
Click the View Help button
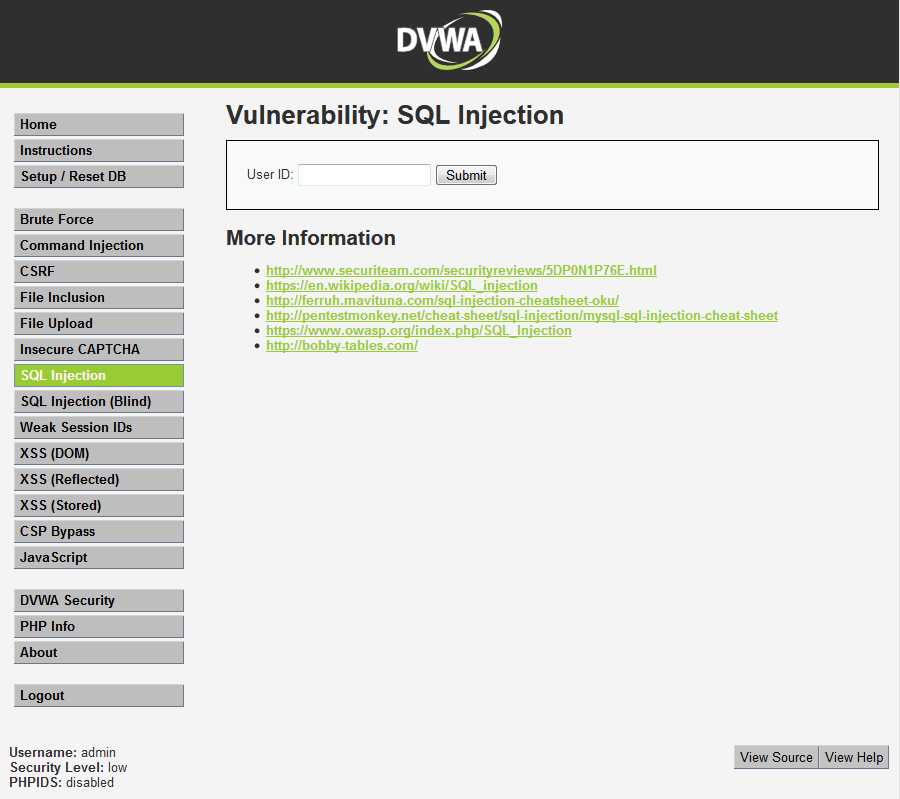(x=854, y=757)
